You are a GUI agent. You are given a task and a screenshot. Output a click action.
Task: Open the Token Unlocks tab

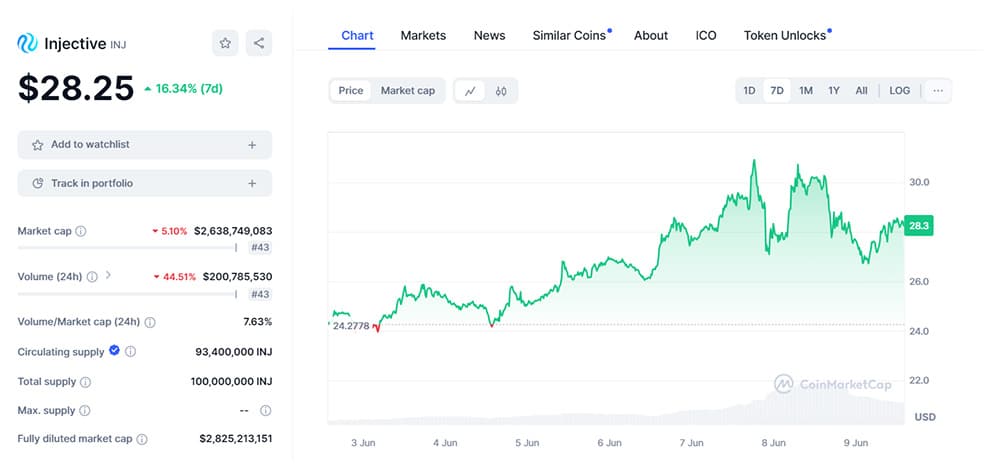(x=787, y=36)
